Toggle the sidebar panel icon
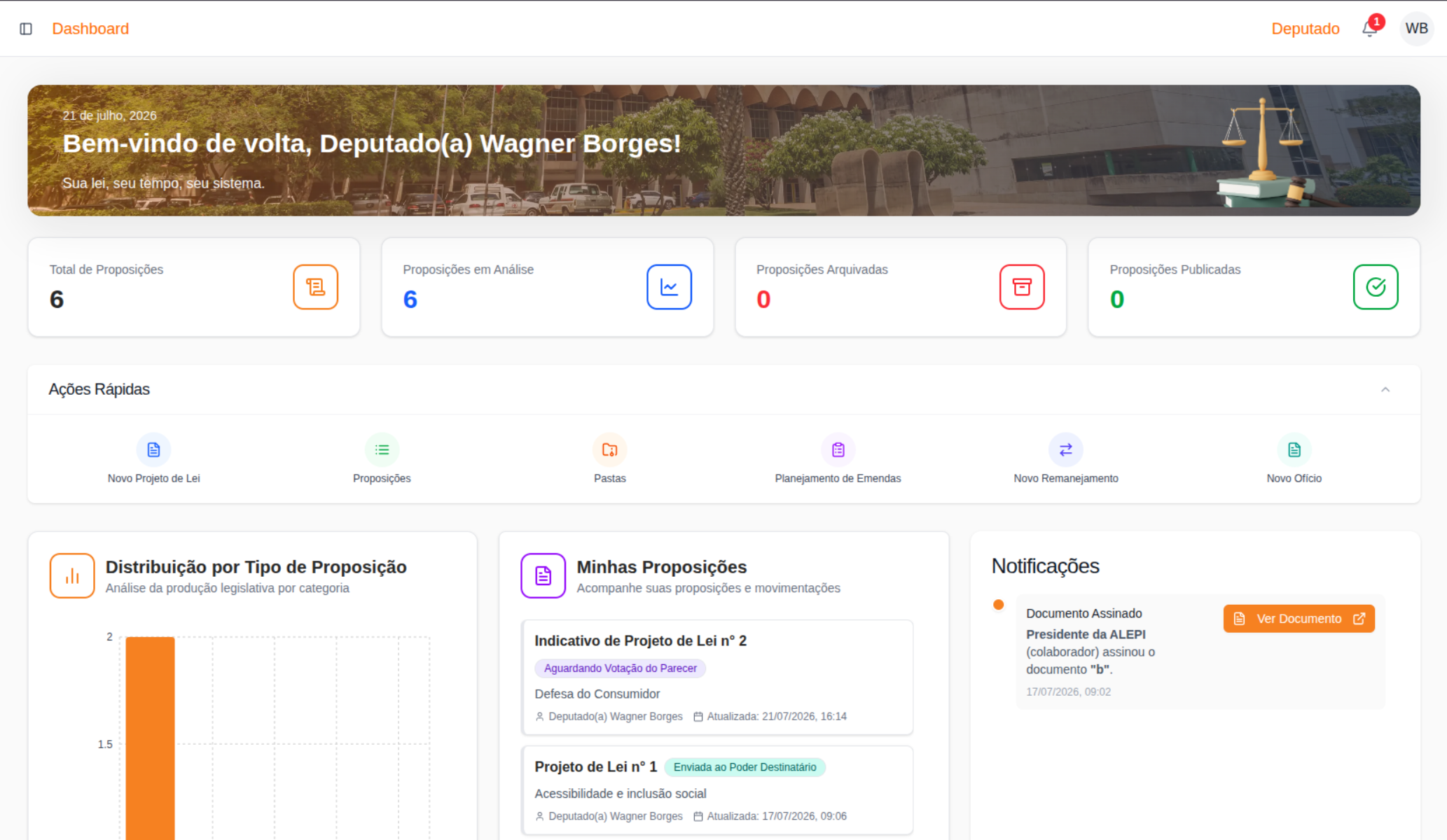This screenshot has width=1447, height=840. (x=26, y=29)
